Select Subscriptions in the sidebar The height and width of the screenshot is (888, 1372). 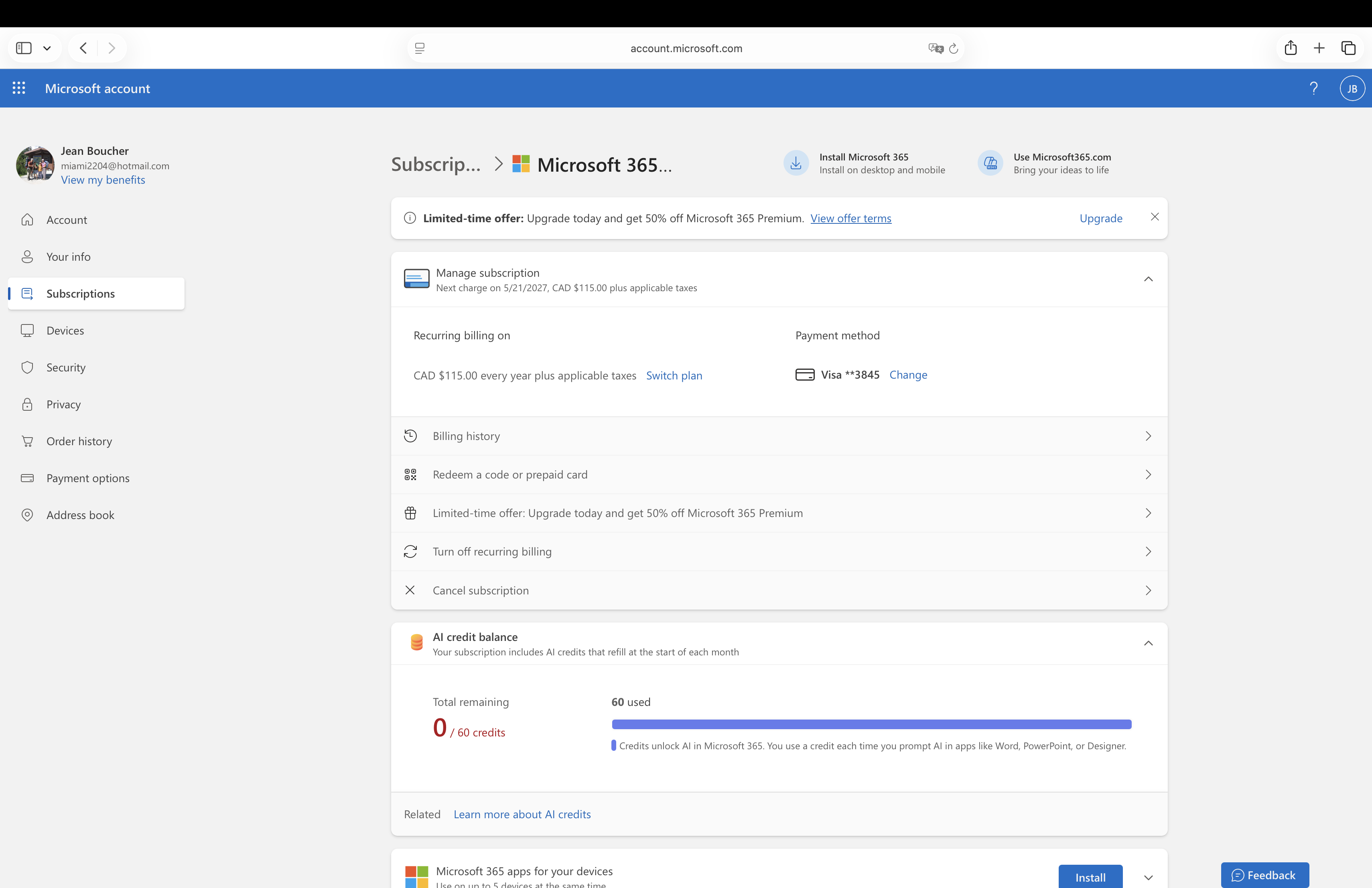tap(96, 293)
